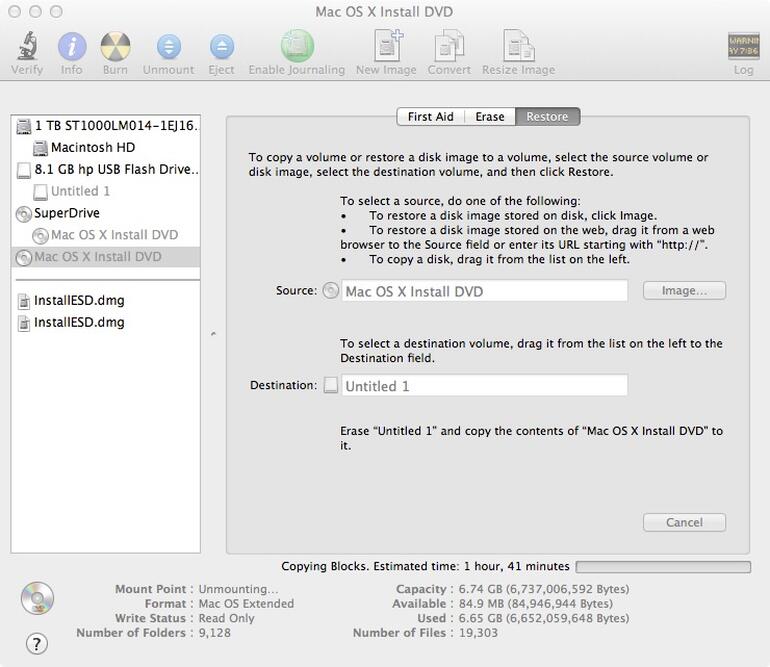Click the Copying Blocks progress bar

pos(663,567)
